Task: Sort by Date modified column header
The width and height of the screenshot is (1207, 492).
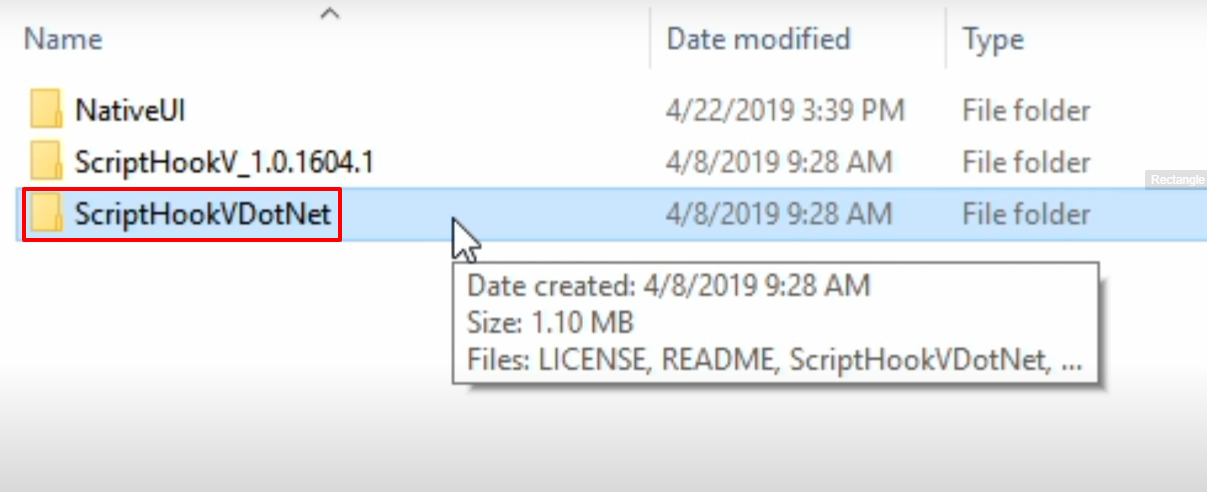Action: (758, 39)
